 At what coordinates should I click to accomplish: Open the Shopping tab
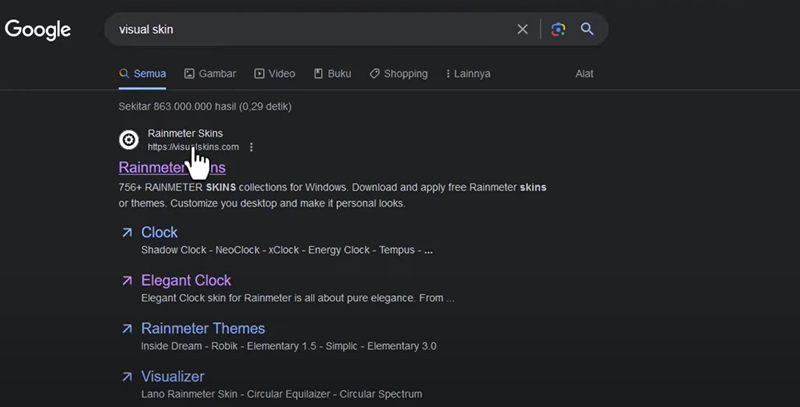398,73
